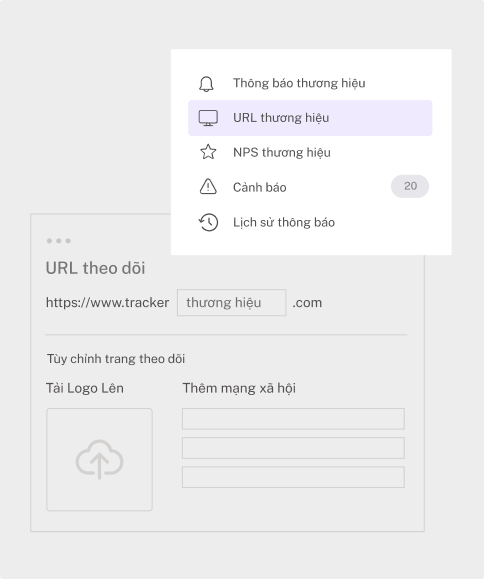
Task: Select URL thương hiệu menu item
Action: (x=310, y=118)
